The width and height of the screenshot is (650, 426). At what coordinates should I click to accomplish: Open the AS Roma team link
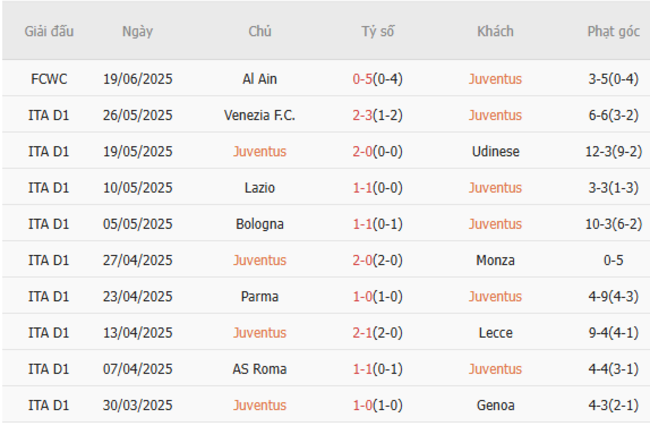[259, 369]
